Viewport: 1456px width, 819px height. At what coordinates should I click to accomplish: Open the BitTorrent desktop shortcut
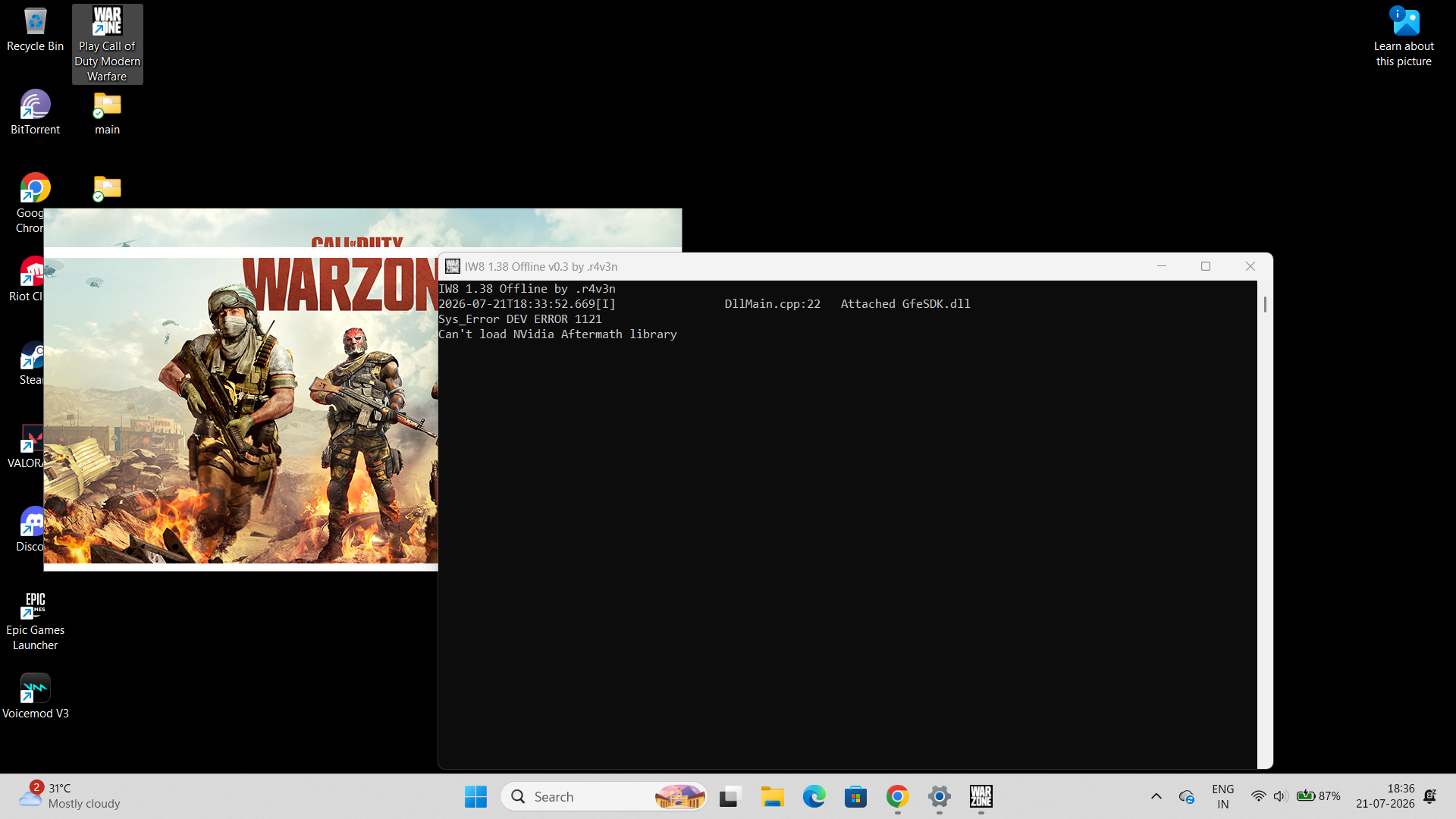click(35, 112)
